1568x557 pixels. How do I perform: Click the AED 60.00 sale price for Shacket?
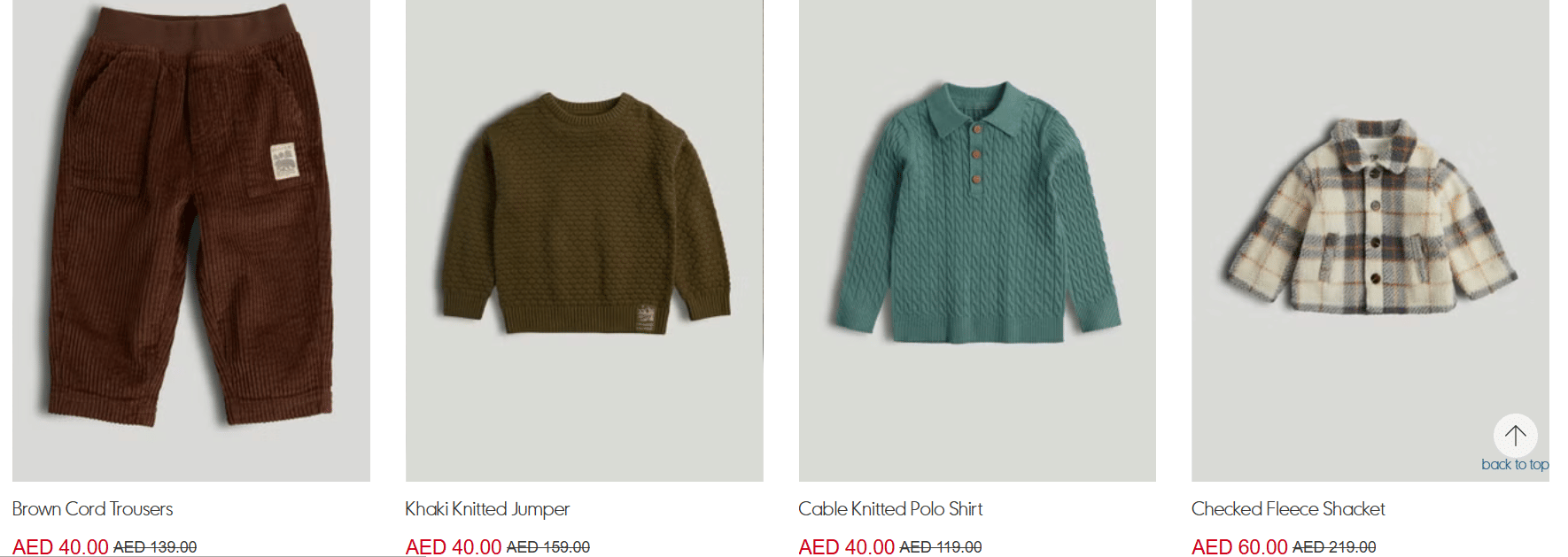pyautogui.click(x=1239, y=546)
